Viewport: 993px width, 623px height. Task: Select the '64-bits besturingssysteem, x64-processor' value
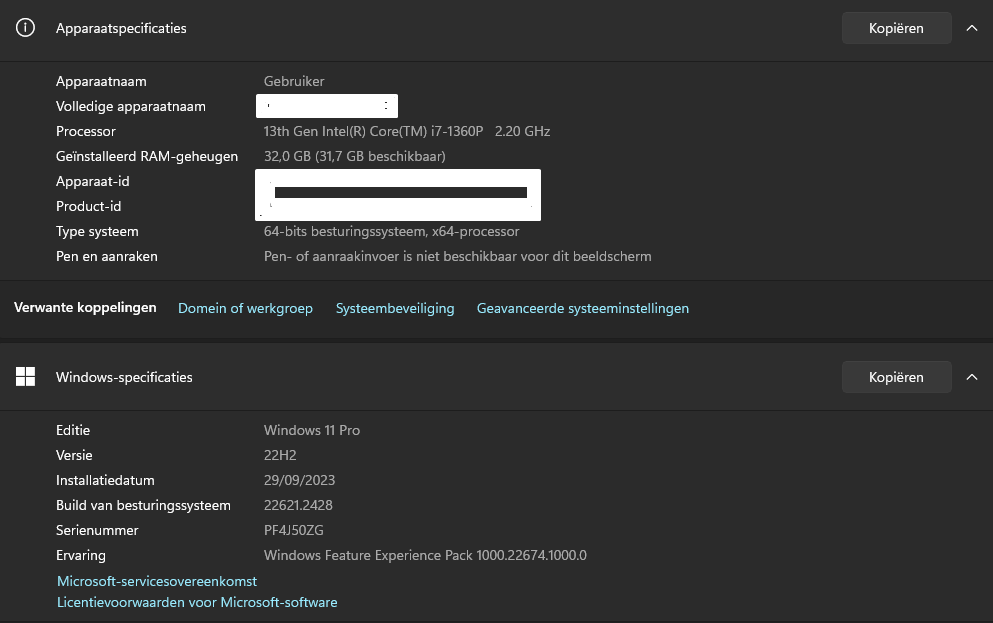(x=391, y=232)
